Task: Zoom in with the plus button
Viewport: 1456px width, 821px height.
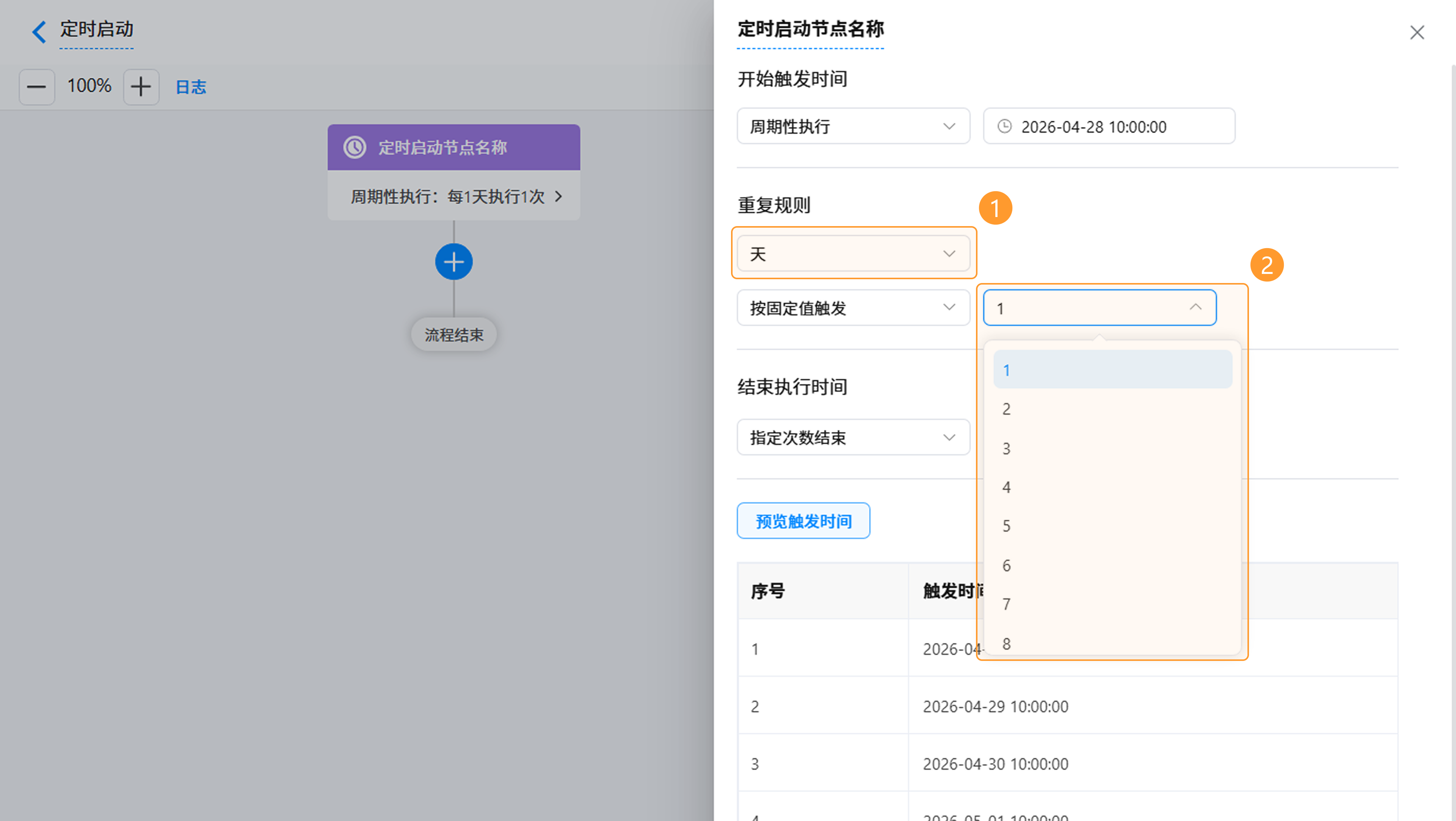Action: 141,87
